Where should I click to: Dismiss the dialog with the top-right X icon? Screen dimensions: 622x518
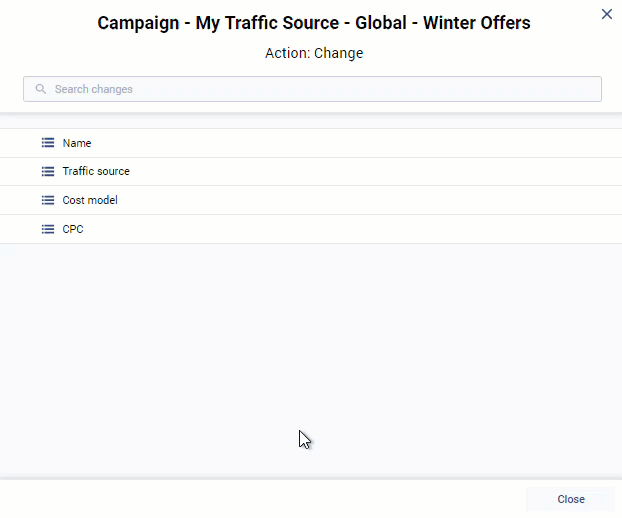606,14
